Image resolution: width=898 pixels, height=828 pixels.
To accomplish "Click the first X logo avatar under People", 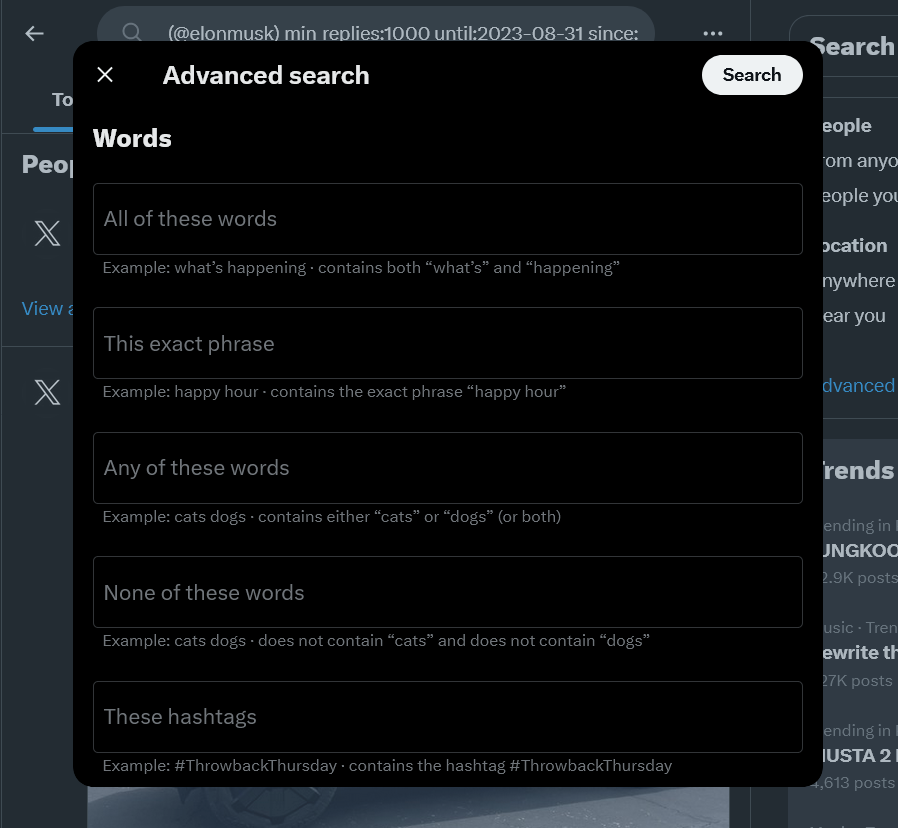I will (47, 234).
